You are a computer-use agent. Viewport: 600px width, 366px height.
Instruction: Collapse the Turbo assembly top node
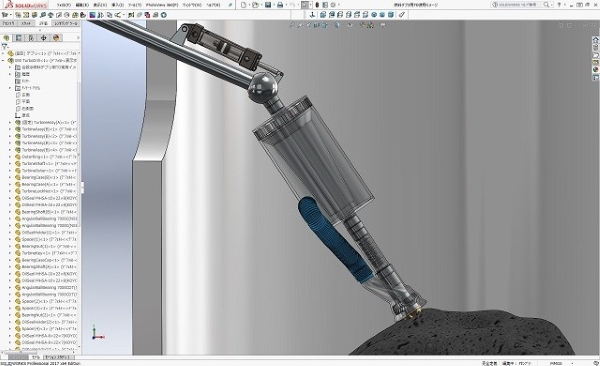point(3,60)
